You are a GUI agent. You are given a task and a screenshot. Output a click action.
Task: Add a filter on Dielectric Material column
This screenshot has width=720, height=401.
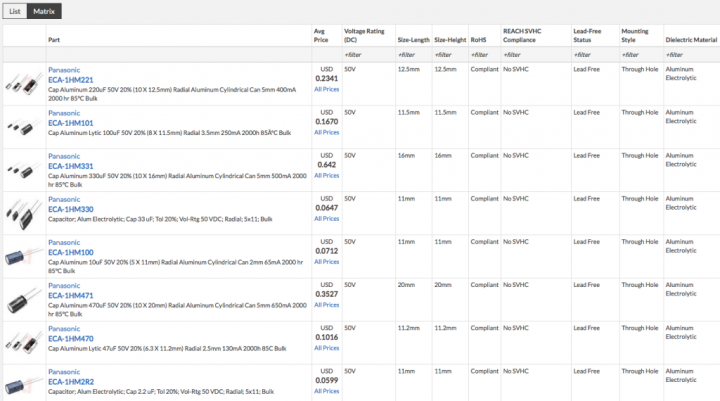[x=675, y=55]
